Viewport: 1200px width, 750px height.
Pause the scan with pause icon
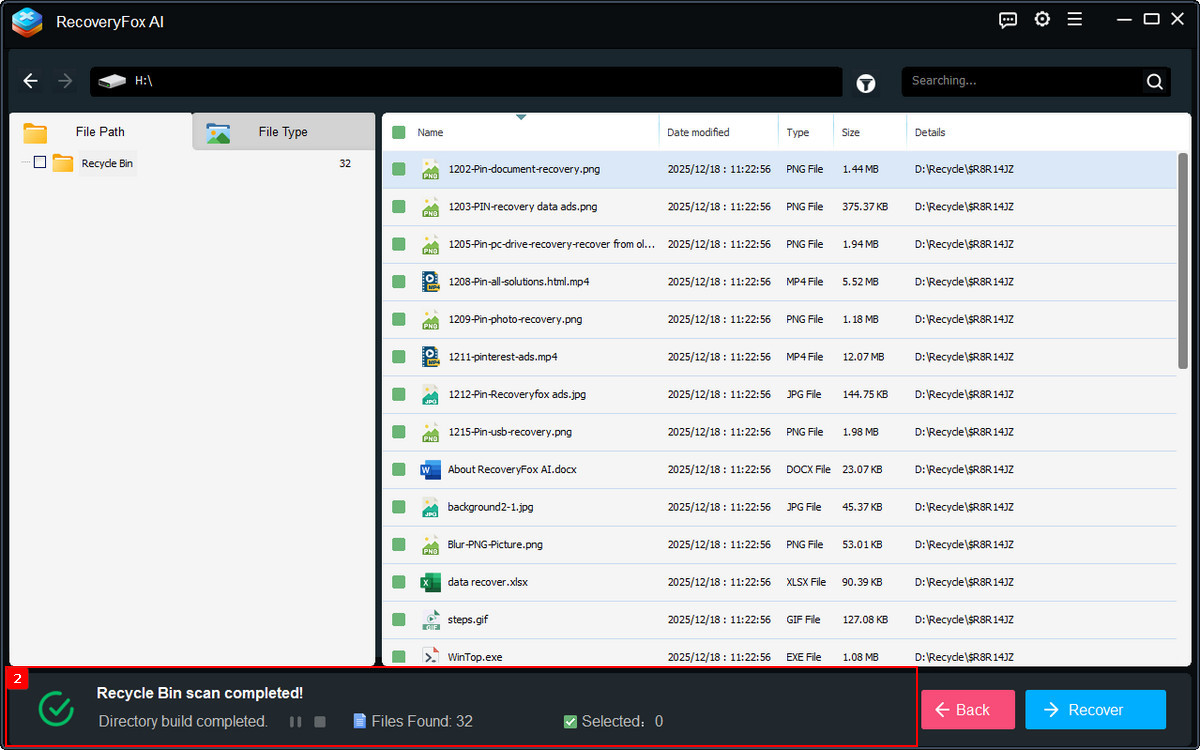point(295,722)
